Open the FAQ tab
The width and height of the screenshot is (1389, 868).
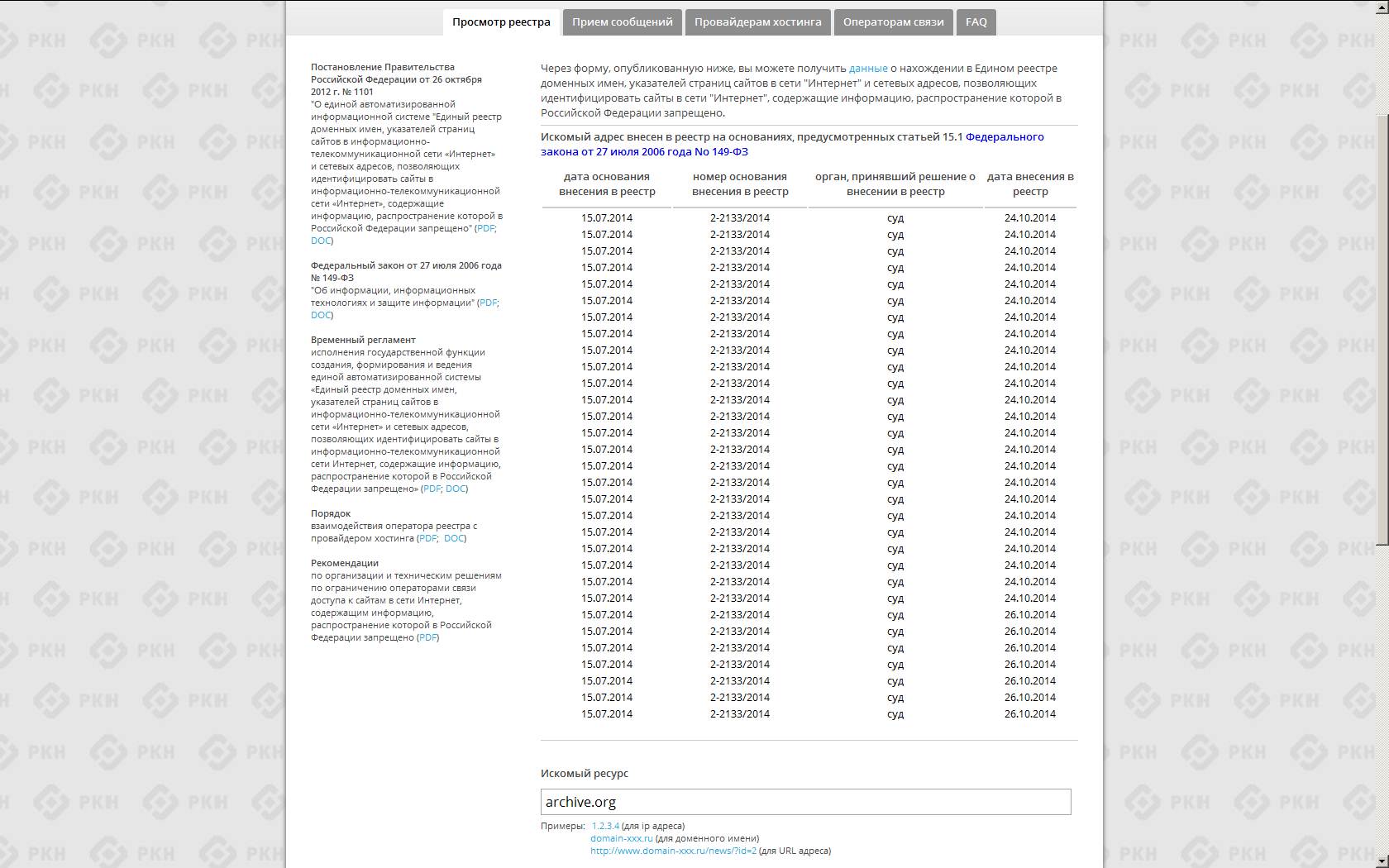click(x=976, y=22)
